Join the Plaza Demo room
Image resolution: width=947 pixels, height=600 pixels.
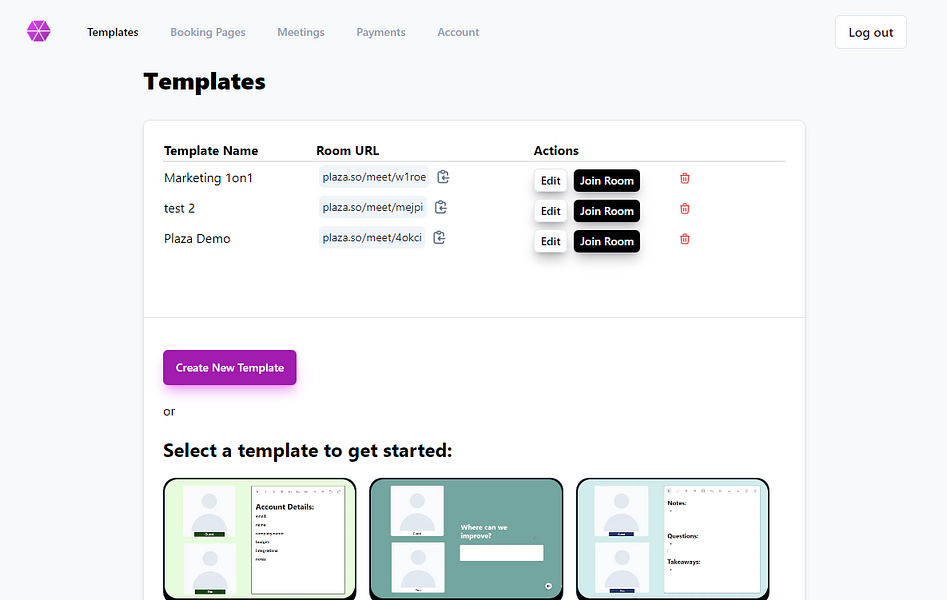(606, 241)
